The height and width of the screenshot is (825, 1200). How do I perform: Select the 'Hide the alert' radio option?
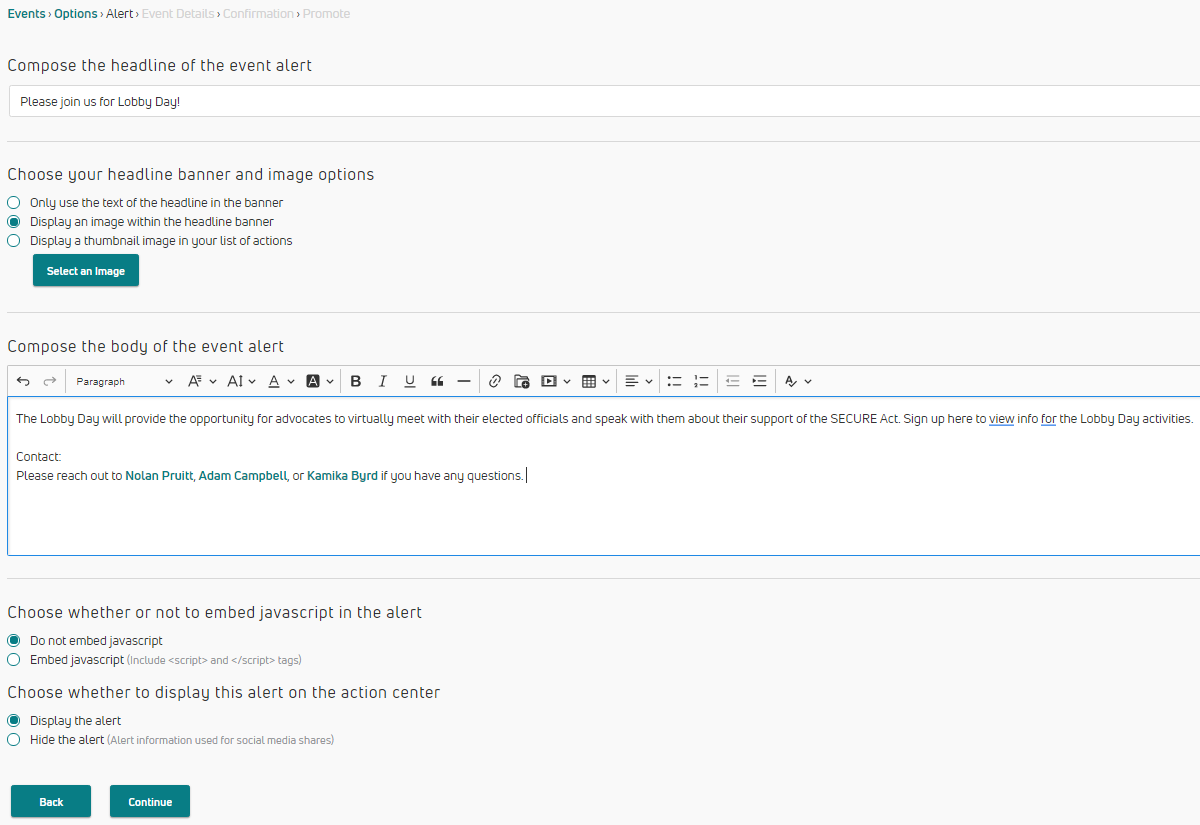14,740
